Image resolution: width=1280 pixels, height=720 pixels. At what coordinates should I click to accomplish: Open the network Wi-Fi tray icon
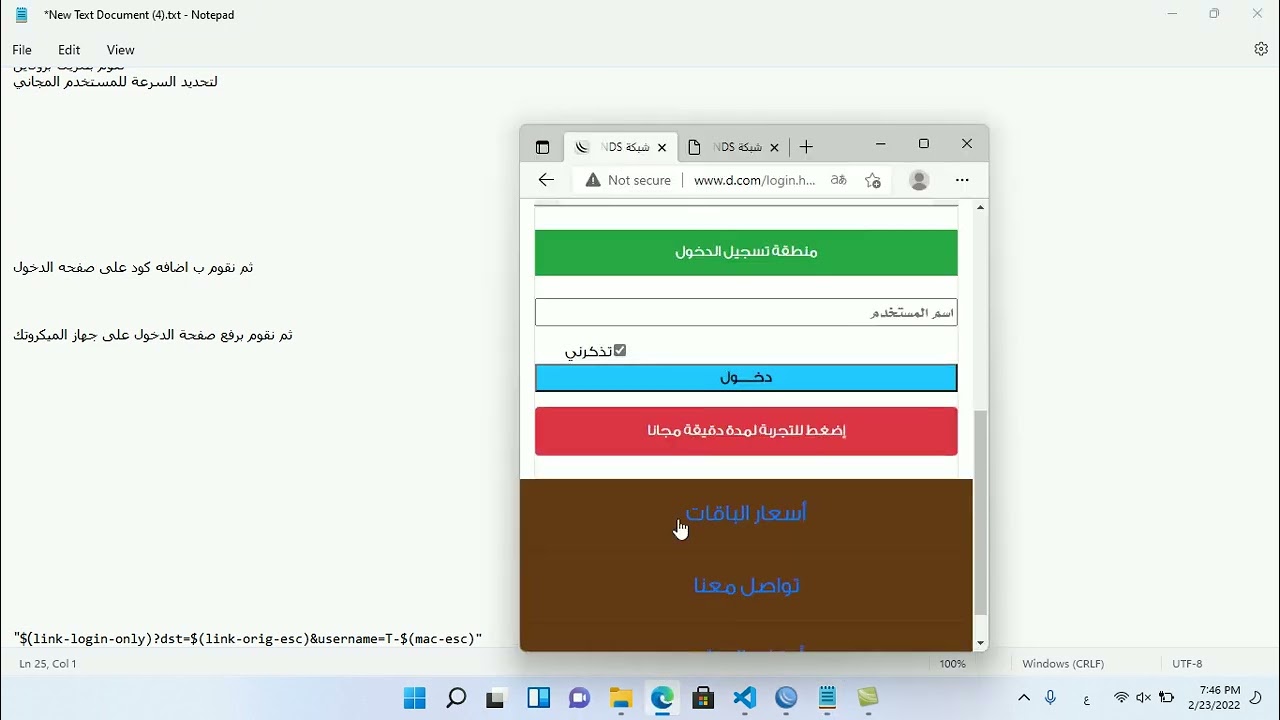tap(1121, 698)
